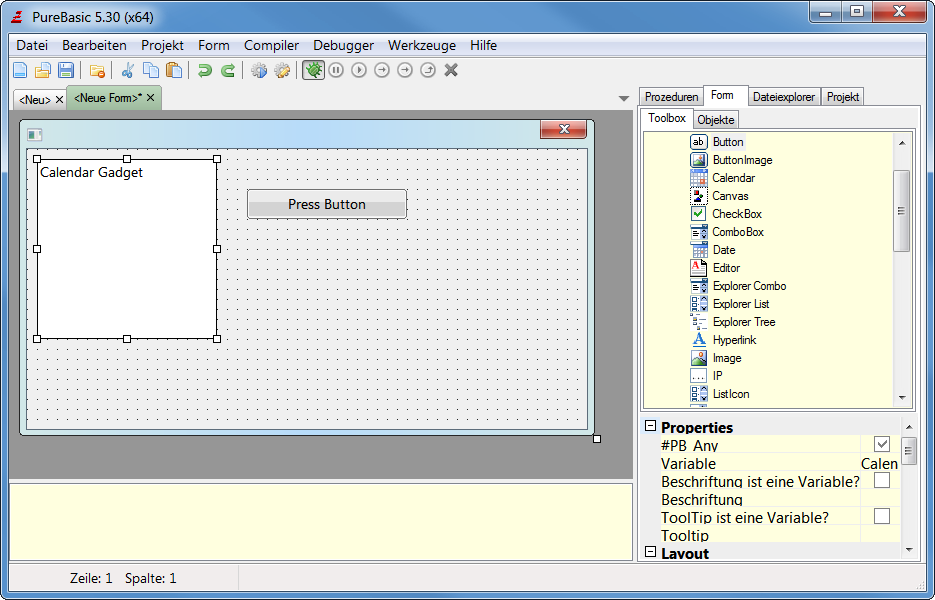Image resolution: width=935 pixels, height=600 pixels.
Task: Click the Beschriftung property value field
Action: (880, 499)
